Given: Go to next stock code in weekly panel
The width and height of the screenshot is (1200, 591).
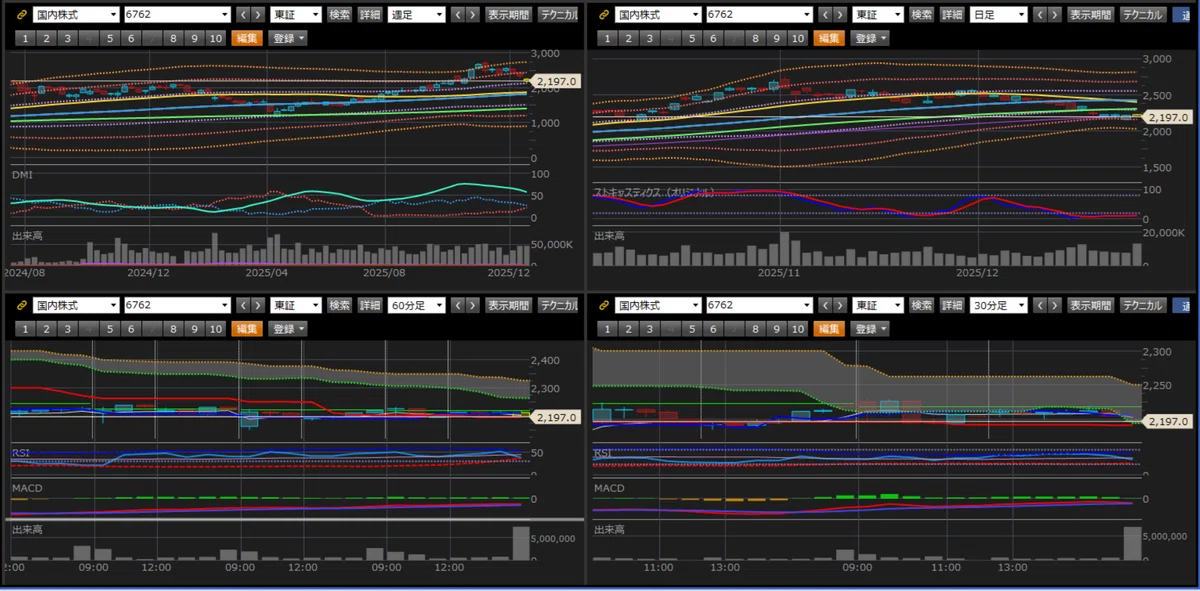Looking at the screenshot, I should [259, 15].
